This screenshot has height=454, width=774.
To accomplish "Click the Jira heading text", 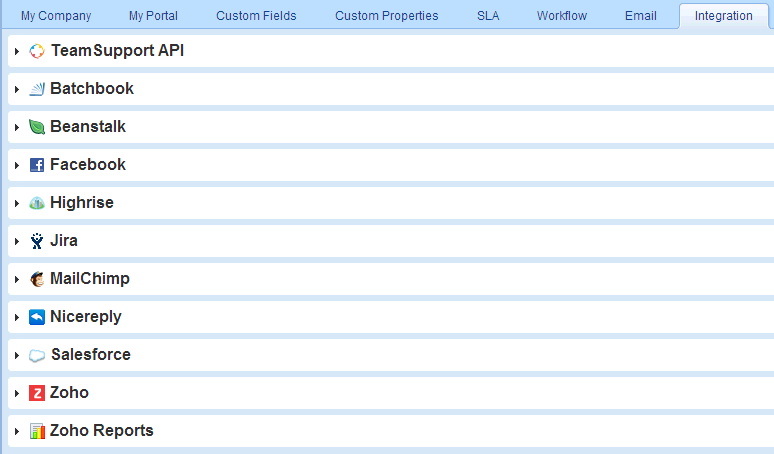I will 64,240.
